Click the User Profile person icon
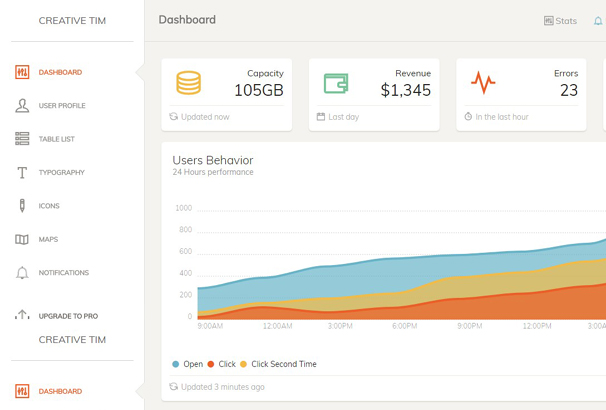 coord(22,105)
